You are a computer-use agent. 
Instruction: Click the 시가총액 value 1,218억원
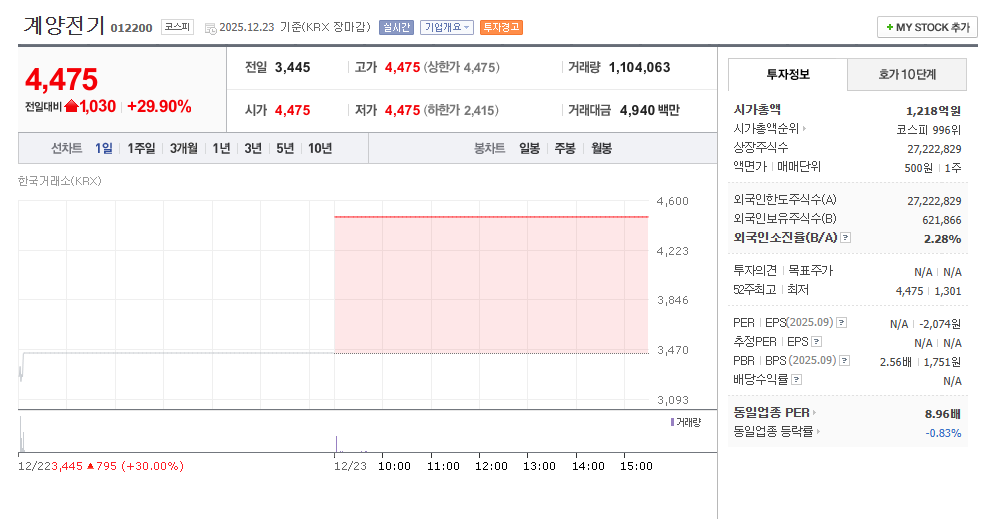[933, 111]
